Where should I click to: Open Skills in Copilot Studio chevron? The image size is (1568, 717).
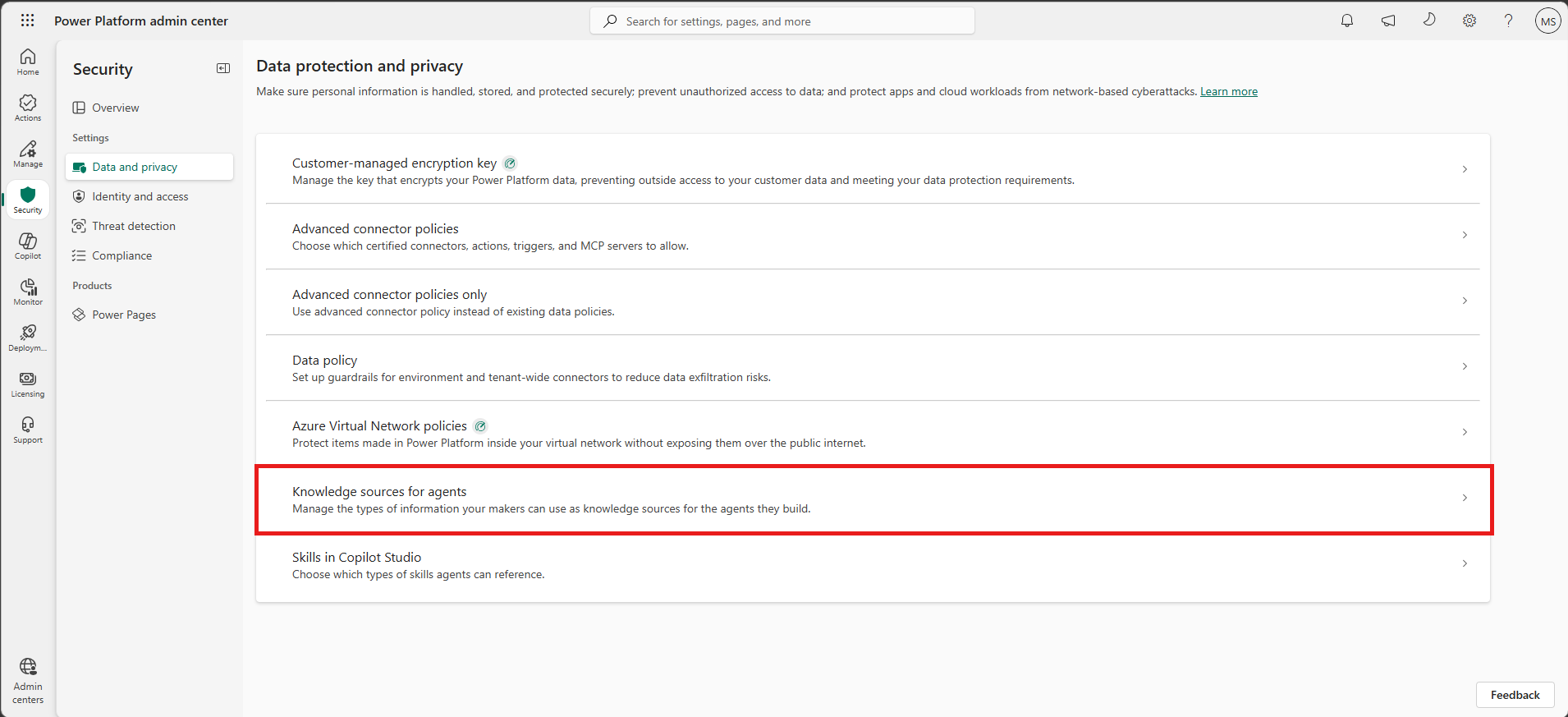pos(1465,563)
